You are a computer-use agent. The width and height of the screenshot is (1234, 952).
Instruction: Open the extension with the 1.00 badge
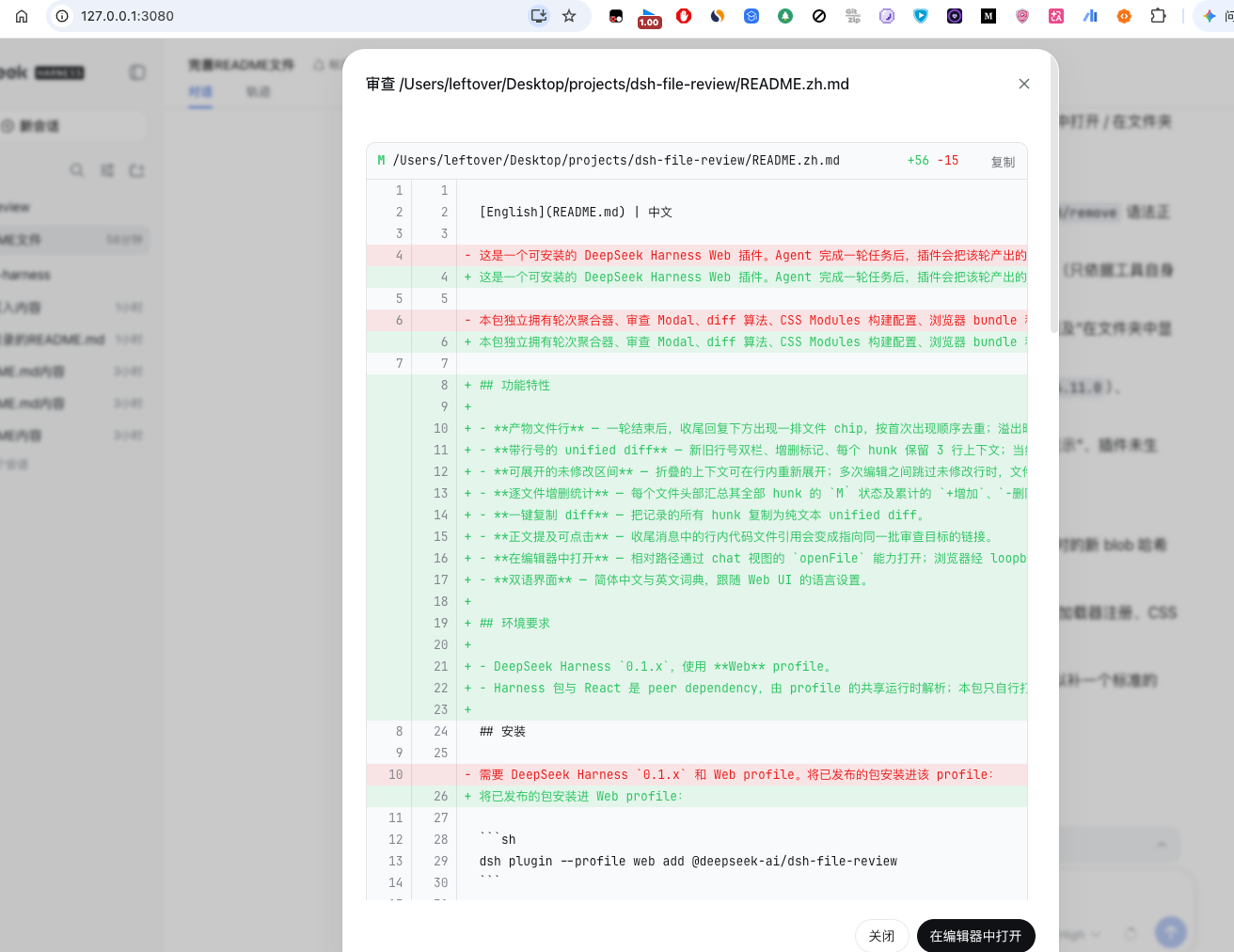tap(649, 17)
